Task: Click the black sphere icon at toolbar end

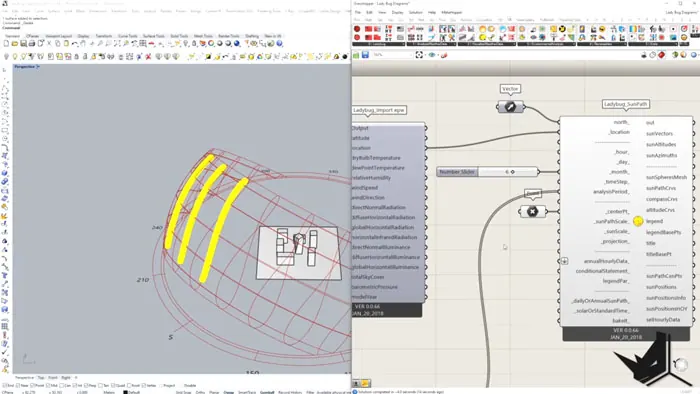Action: (x=345, y=57)
